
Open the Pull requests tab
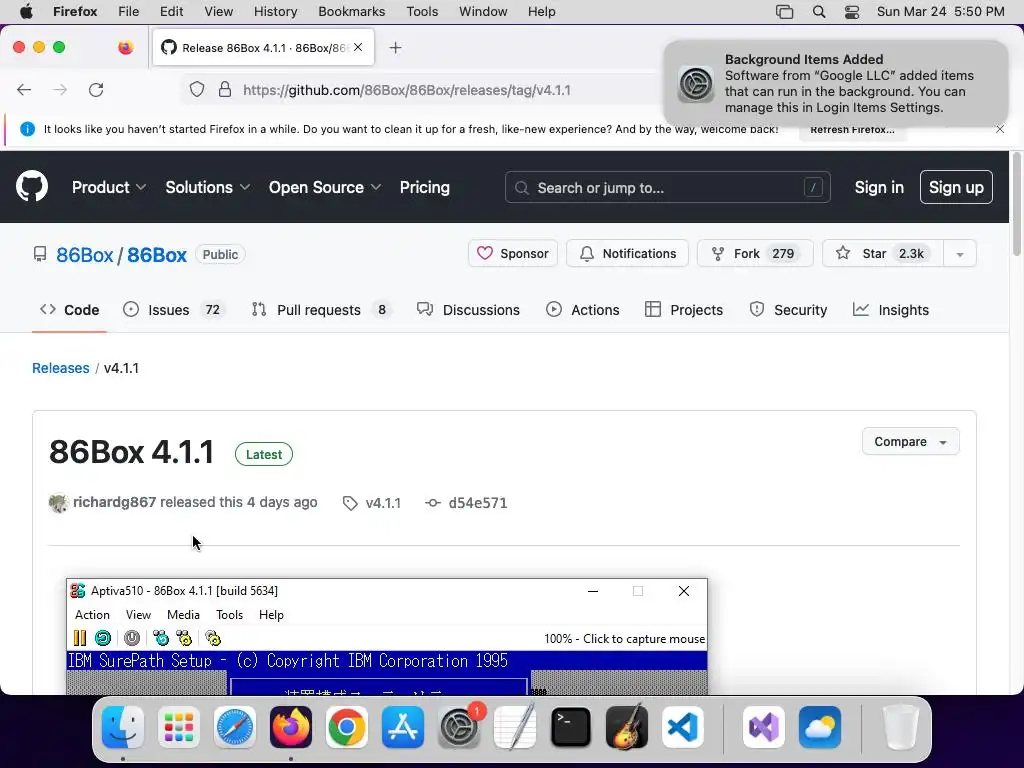(x=321, y=310)
